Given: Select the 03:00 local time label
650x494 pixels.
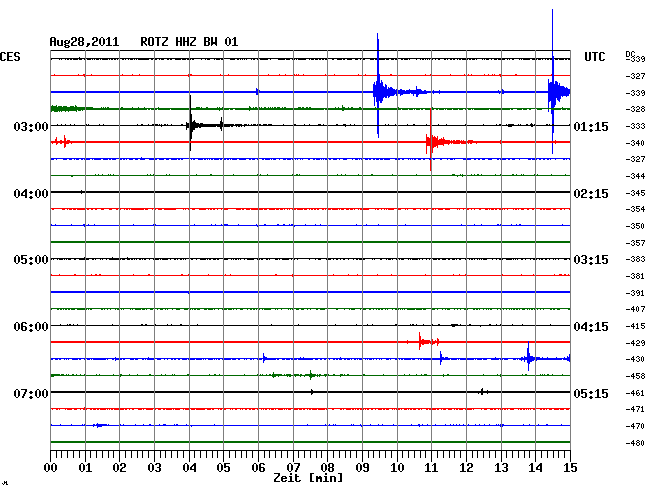Looking at the screenshot, I should coord(31,126).
